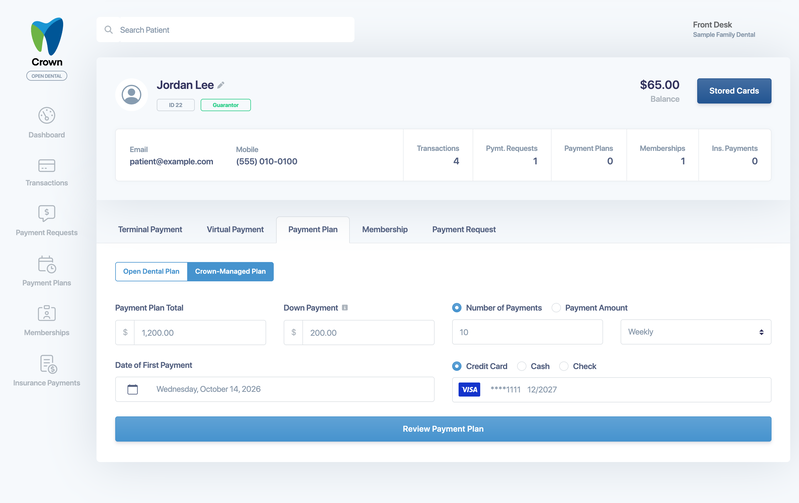Click the Crown tooth logo
The height and width of the screenshot is (503, 799).
pos(47,36)
